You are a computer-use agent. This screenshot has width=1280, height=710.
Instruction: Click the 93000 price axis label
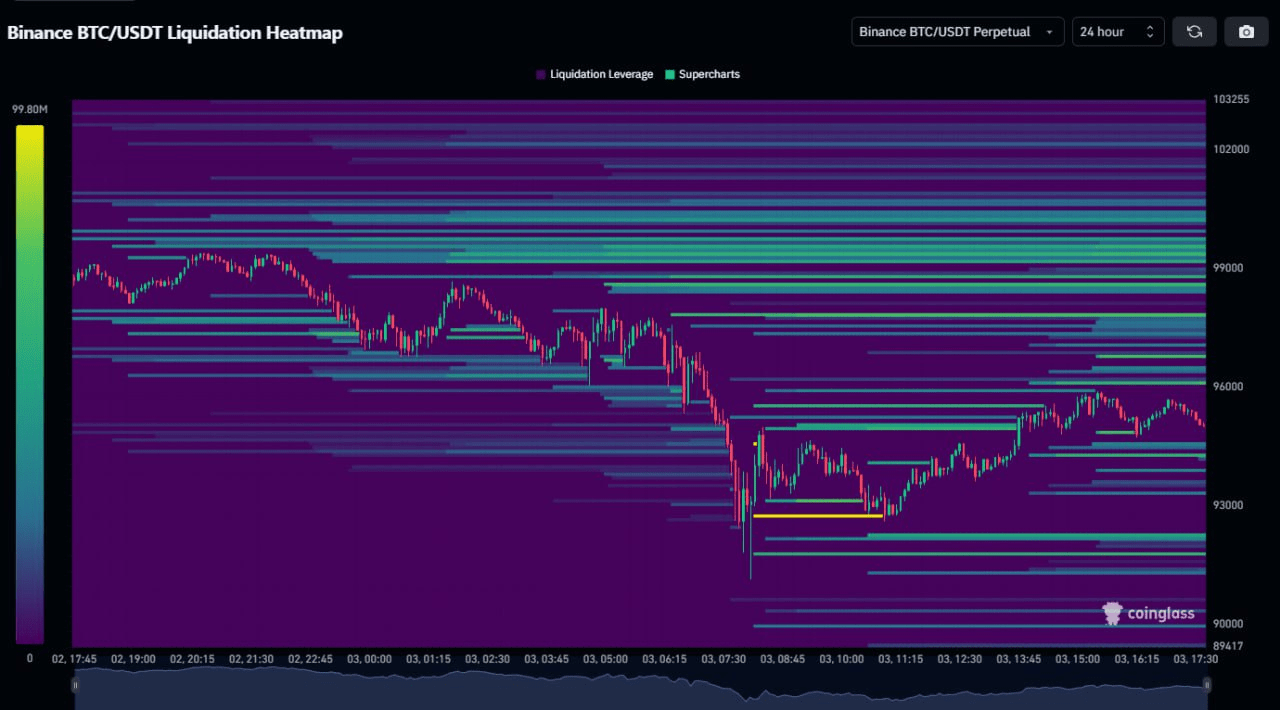point(1228,505)
